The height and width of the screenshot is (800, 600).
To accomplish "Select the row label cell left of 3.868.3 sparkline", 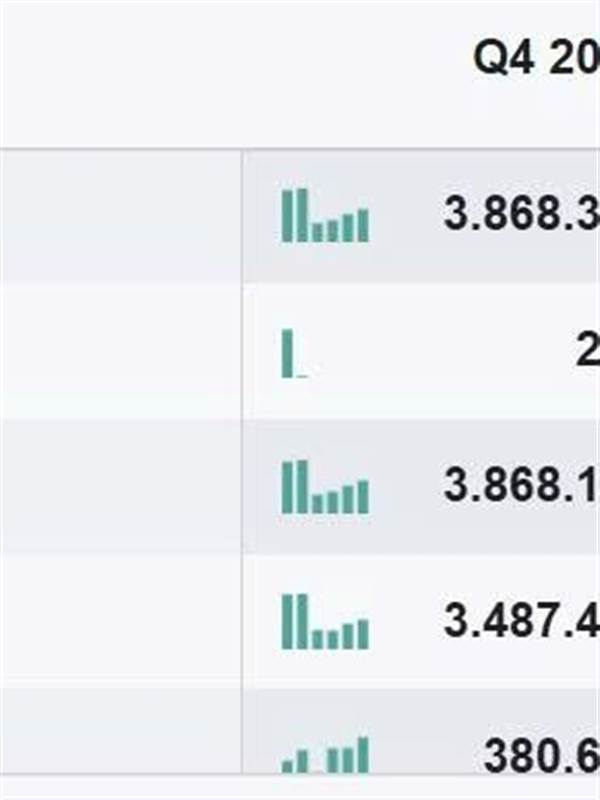I will tap(120, 216).
